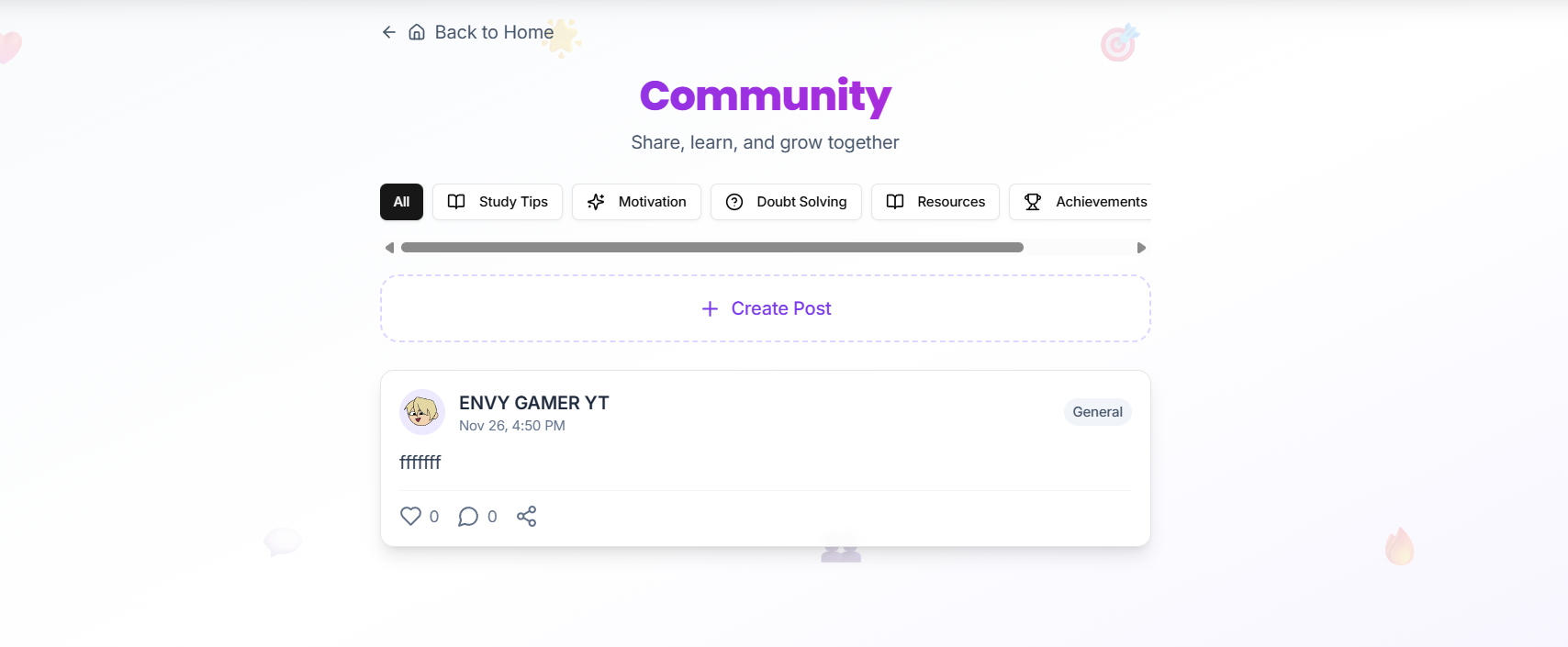
Task: Open comments via the speech bubble icon
Action: click(x=468, y=517)
